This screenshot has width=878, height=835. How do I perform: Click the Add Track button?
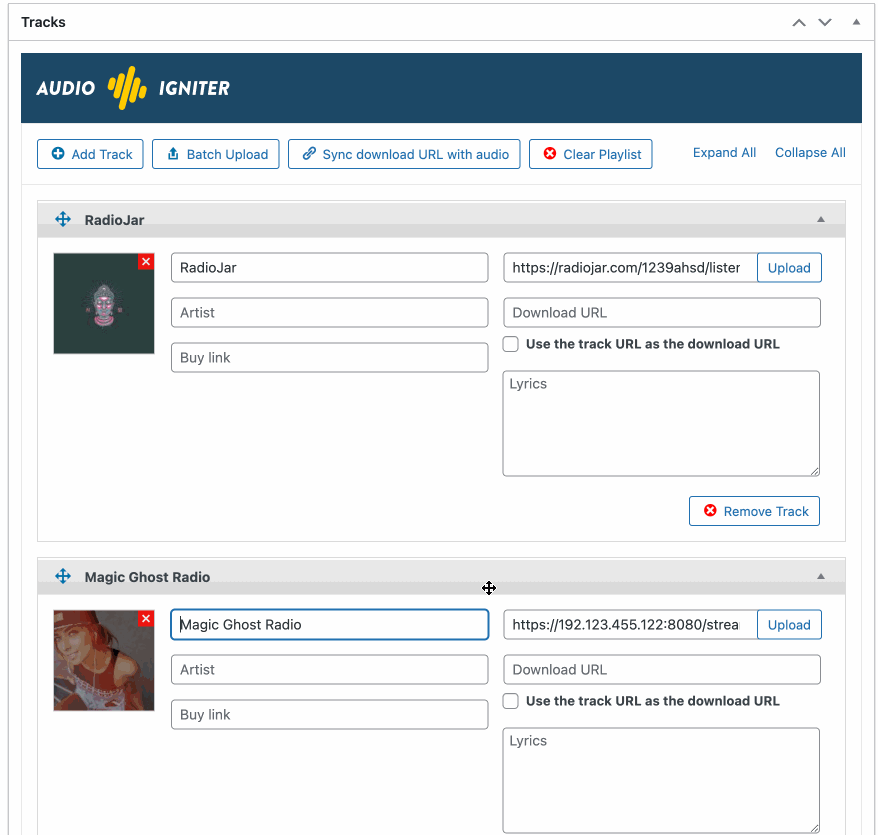click(90, 154)
